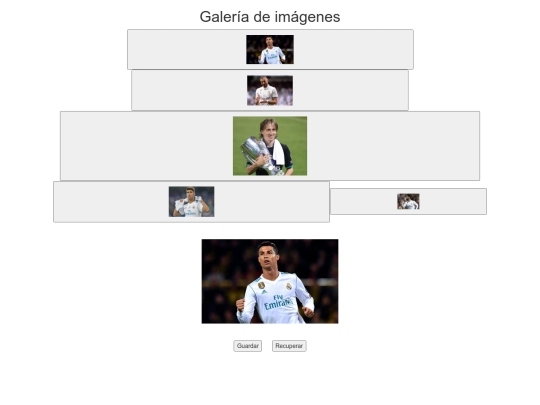
Task: Click Ronaldo's face in the large preview
Action: pos(268,255)
